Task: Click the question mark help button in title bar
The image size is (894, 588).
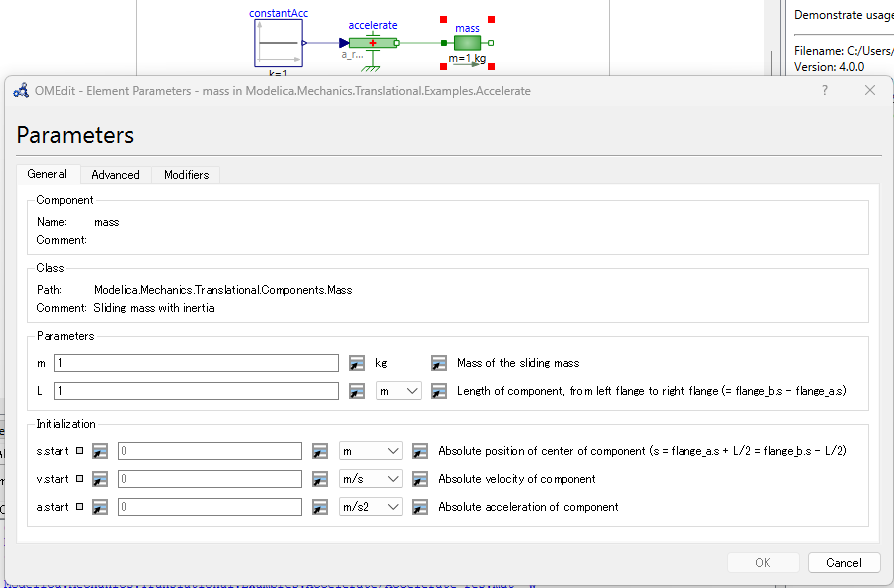Action: (x=824, y=90)
